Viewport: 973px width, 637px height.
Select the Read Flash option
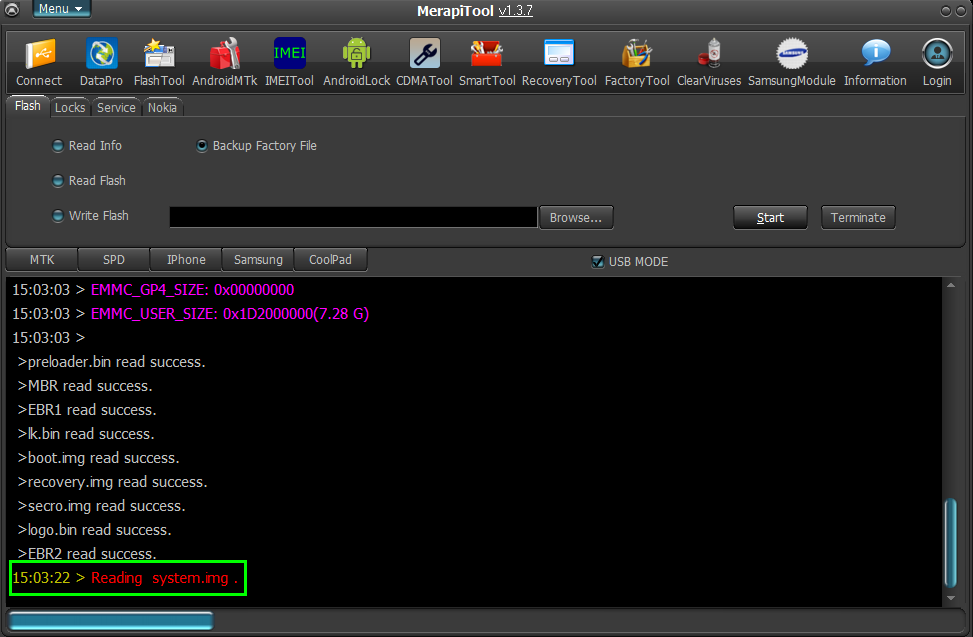click(89, 180)
